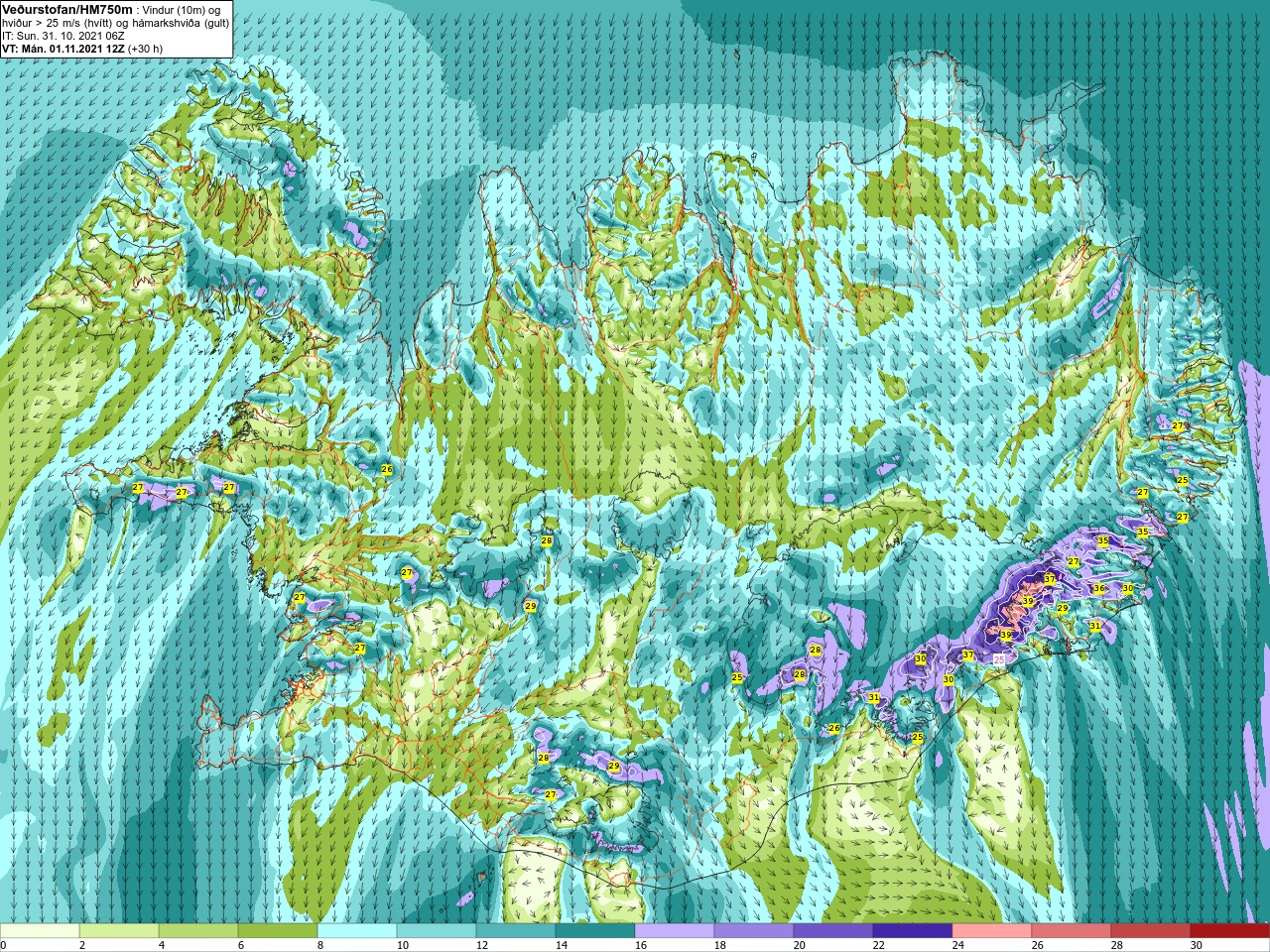The height and width of the screenshot is (952, 1270).
Task: Pick the salmon 26–28 m/s legend swatch
Action: [1072, 931]
